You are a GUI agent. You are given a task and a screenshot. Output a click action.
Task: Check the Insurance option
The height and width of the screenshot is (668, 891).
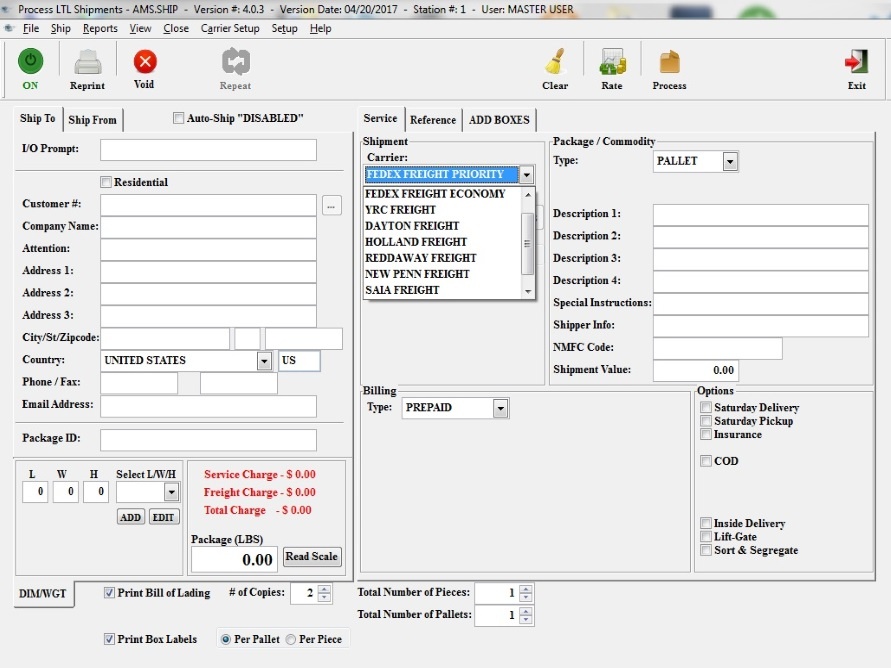point(706,435)
